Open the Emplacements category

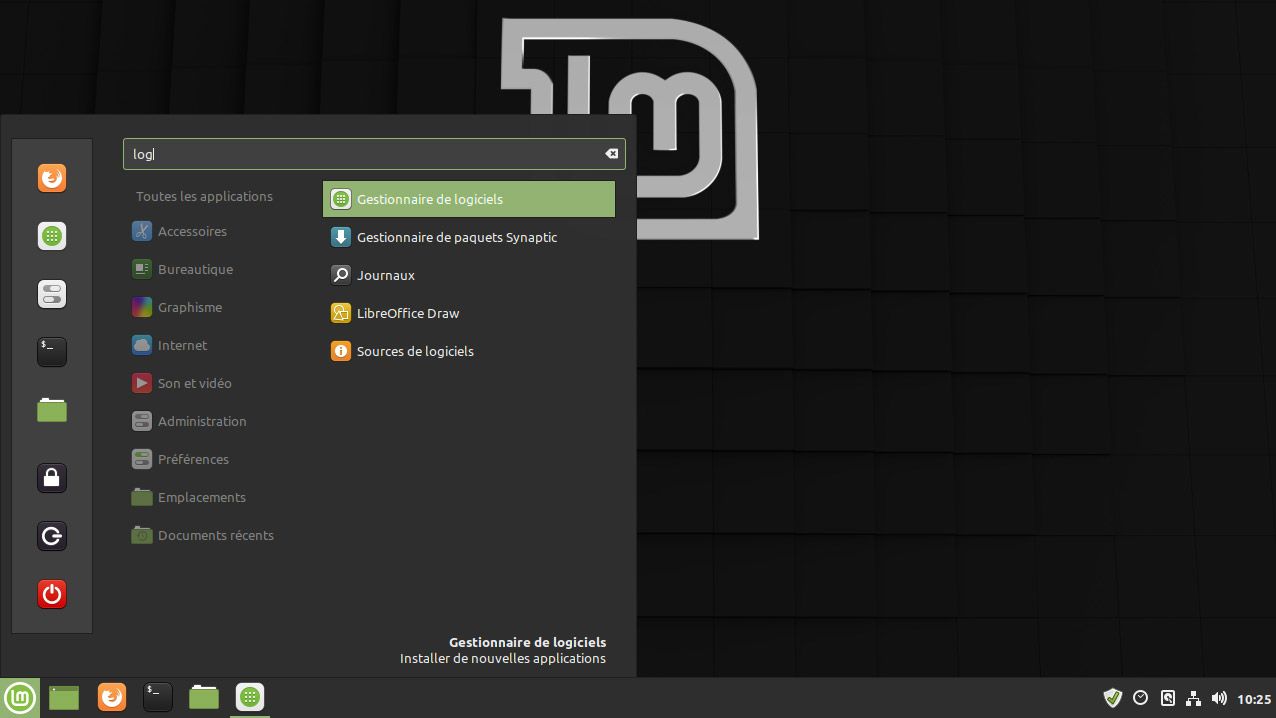point(201,497)
